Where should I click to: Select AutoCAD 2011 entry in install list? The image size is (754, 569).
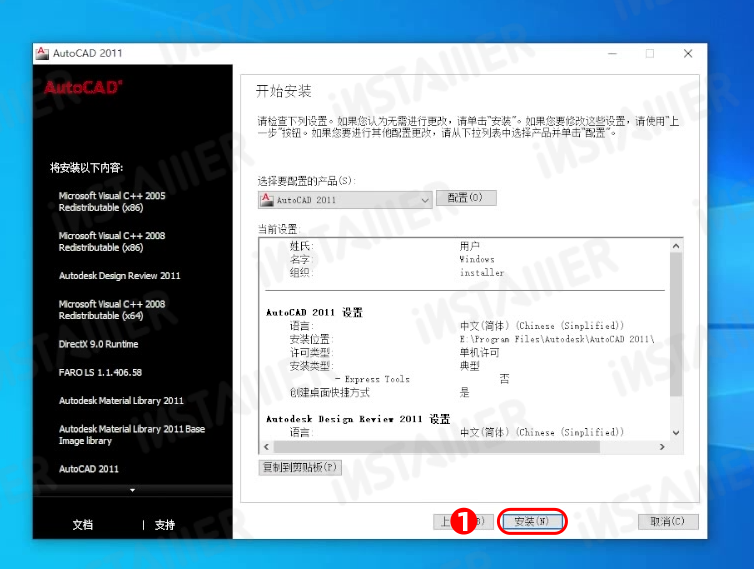[x=88, y=469]
